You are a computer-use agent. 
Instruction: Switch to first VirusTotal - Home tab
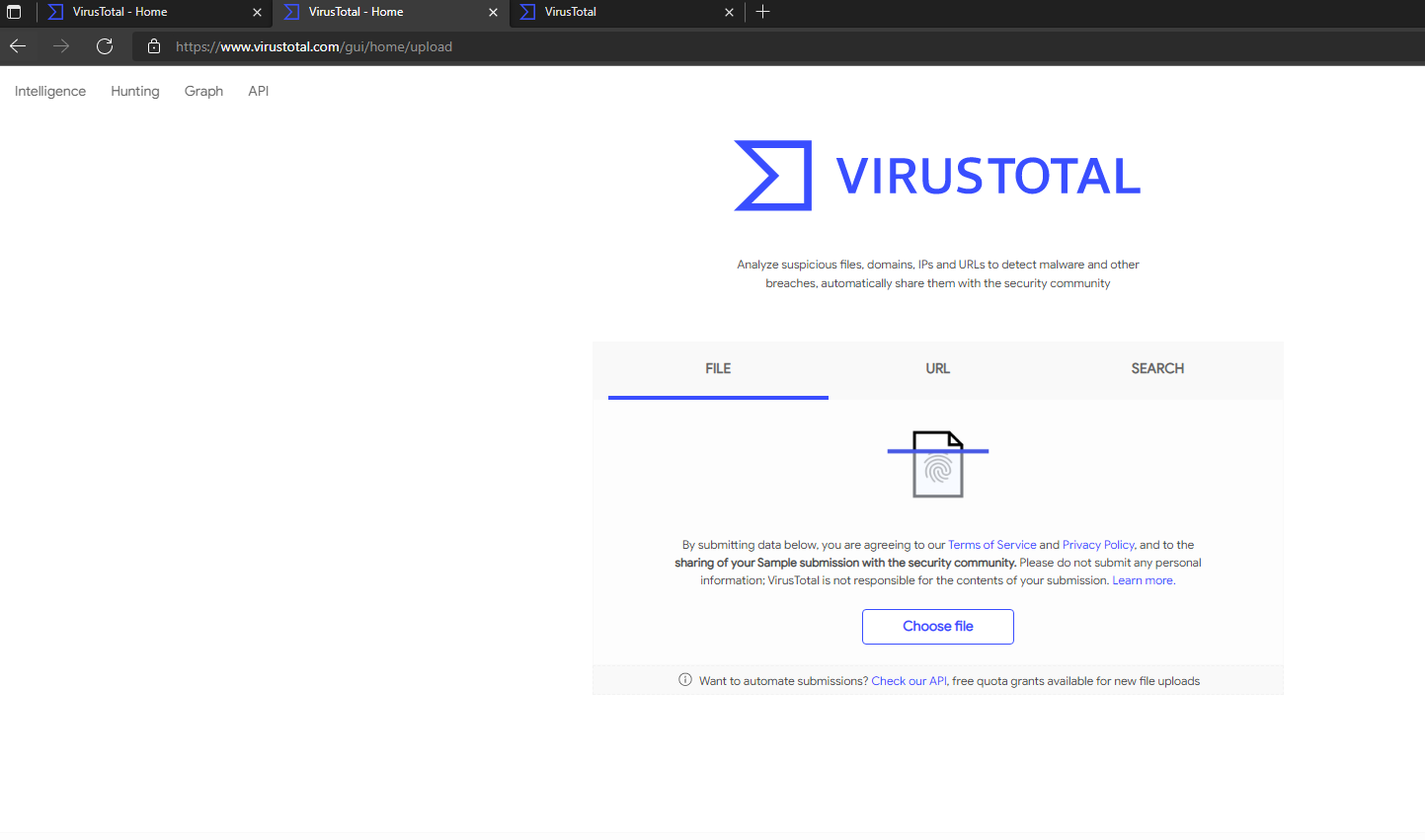155,12
